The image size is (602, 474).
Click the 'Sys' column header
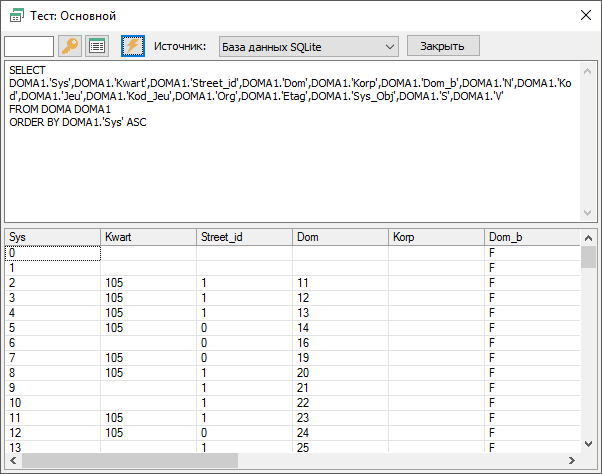(x=52, y=237)
